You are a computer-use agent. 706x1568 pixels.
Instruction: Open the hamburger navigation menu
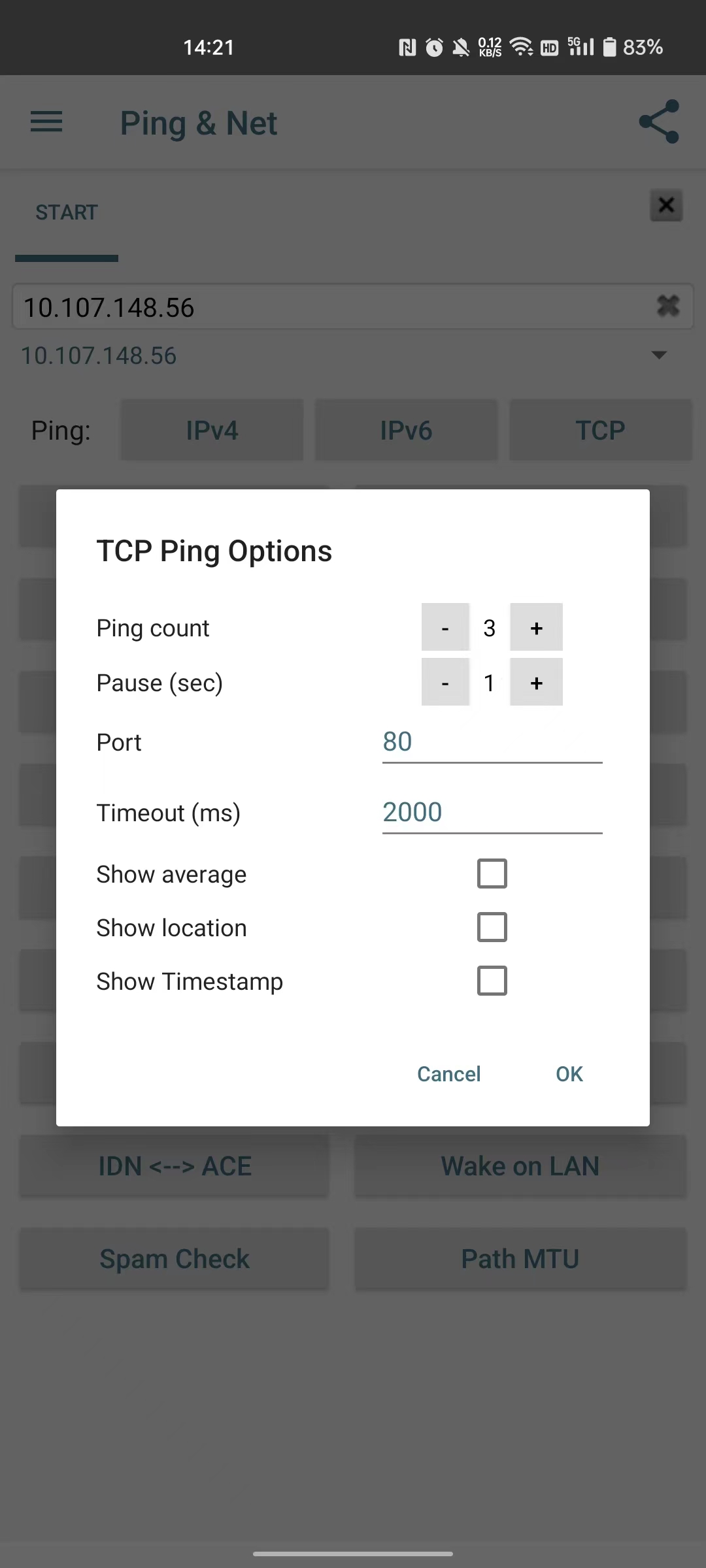click(x=46, y=122)
